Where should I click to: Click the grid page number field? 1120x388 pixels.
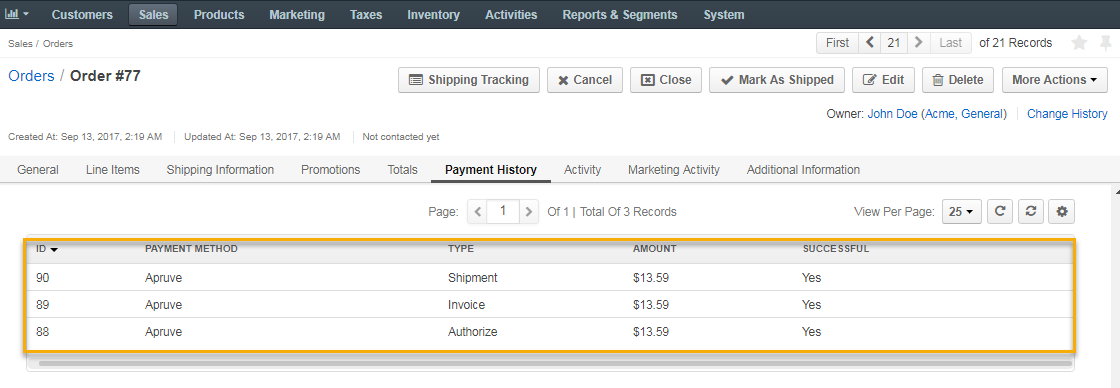[x=504, y=212]
